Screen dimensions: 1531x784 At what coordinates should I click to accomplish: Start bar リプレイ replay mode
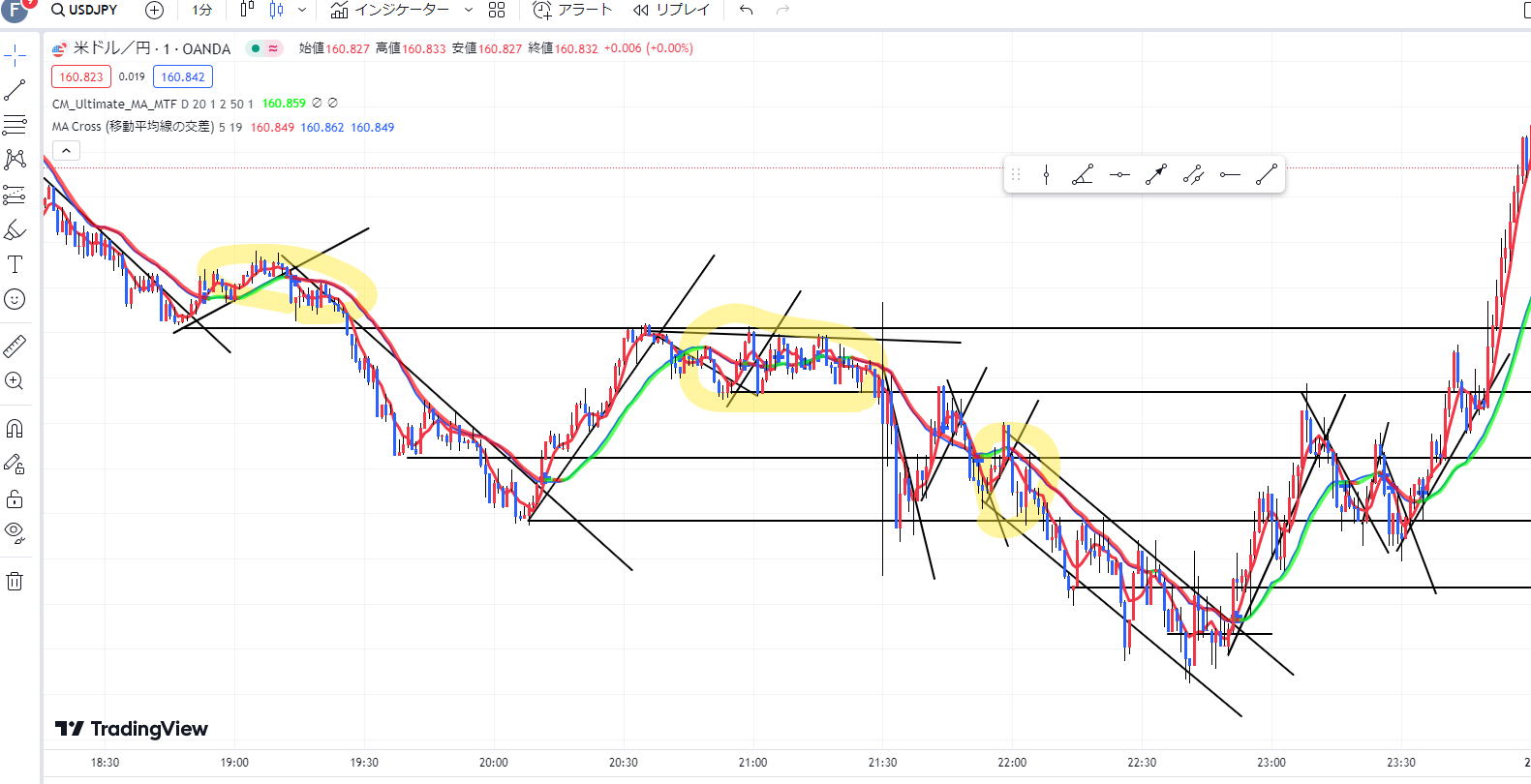pos(671,10)
